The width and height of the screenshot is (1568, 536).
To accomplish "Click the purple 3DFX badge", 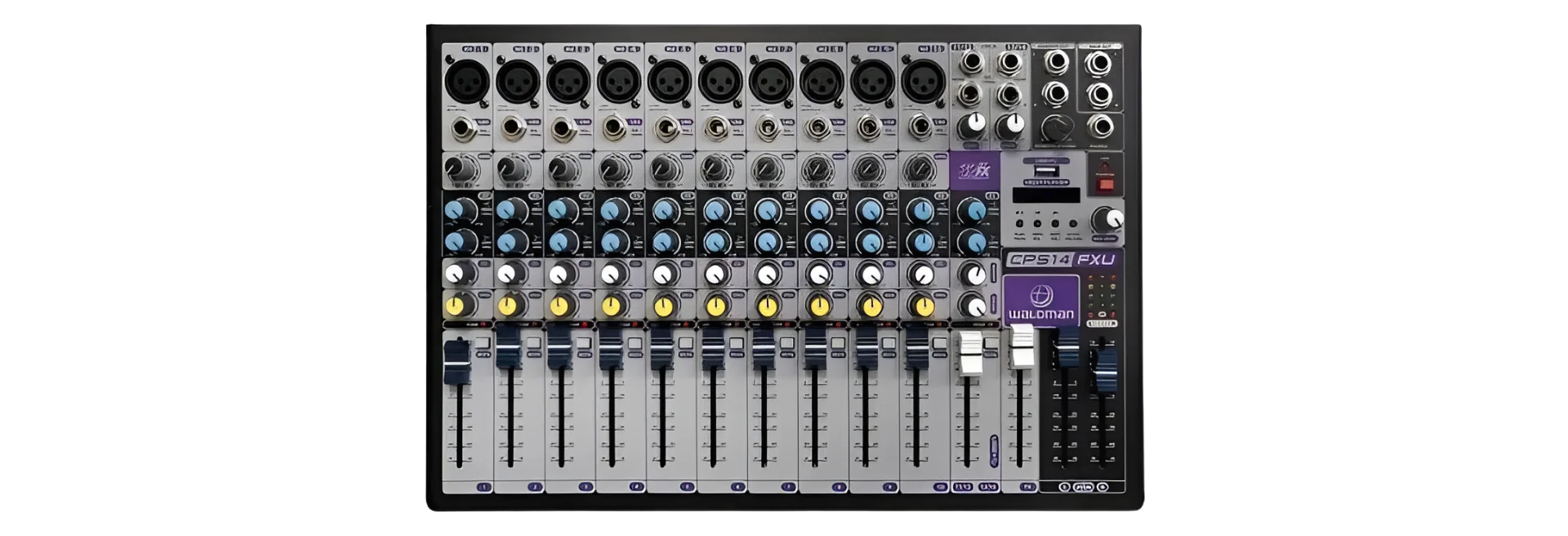I will tap(974, 171).
